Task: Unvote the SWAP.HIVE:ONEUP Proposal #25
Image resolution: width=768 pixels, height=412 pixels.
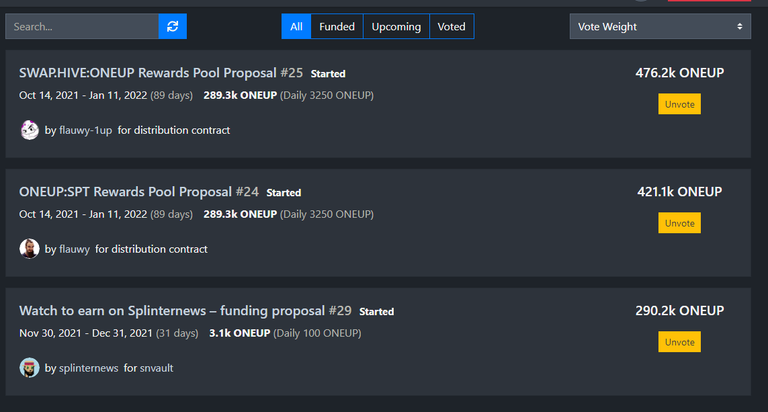Action: click(679, 104)
